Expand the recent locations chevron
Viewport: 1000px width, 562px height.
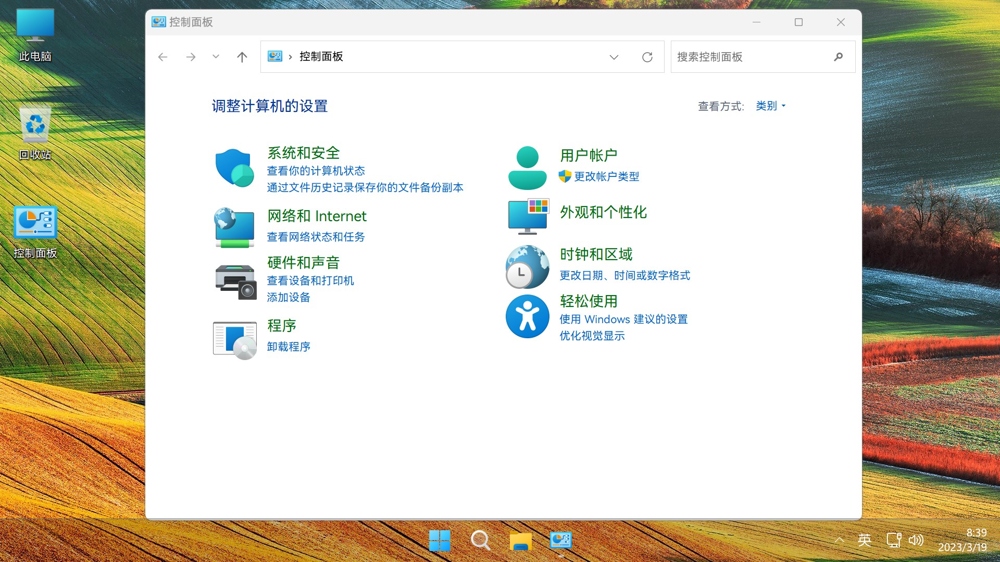[x=216, y=57]
